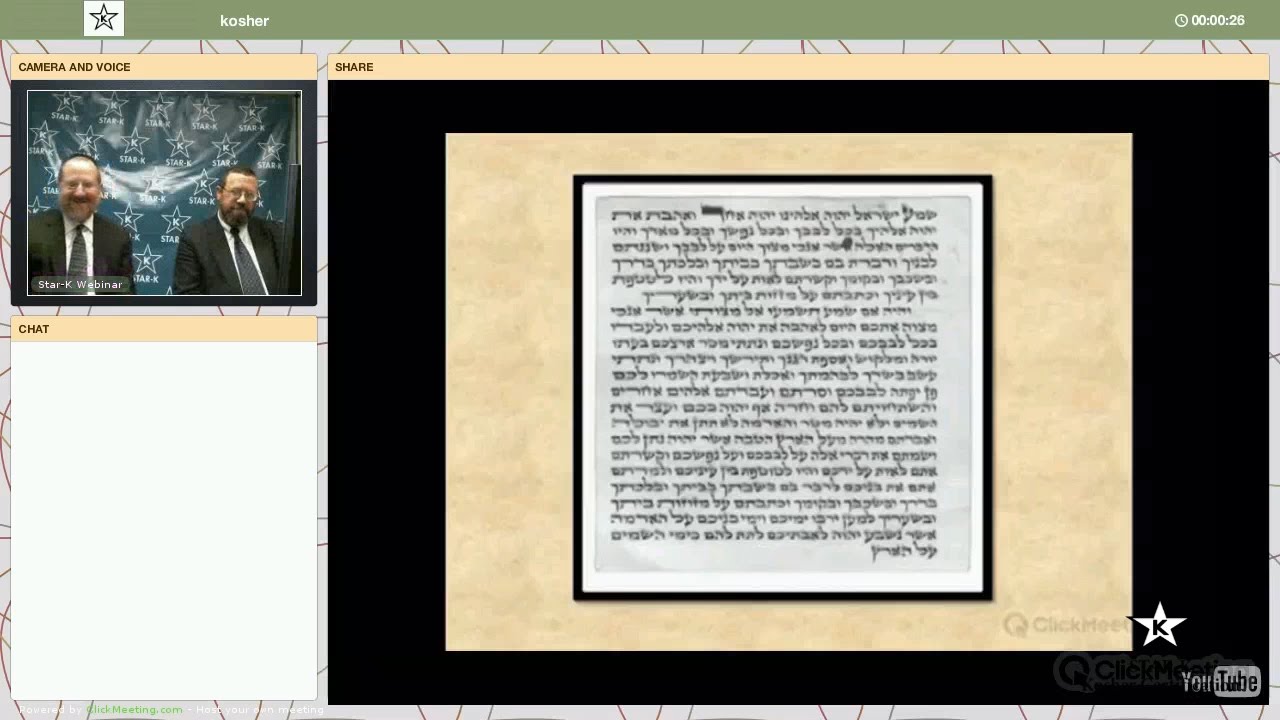Image resolution: width=1280 pixels, height=720 pixels.
Task: Click the YouTube logo in the corner
Action: click(1220, 681)
